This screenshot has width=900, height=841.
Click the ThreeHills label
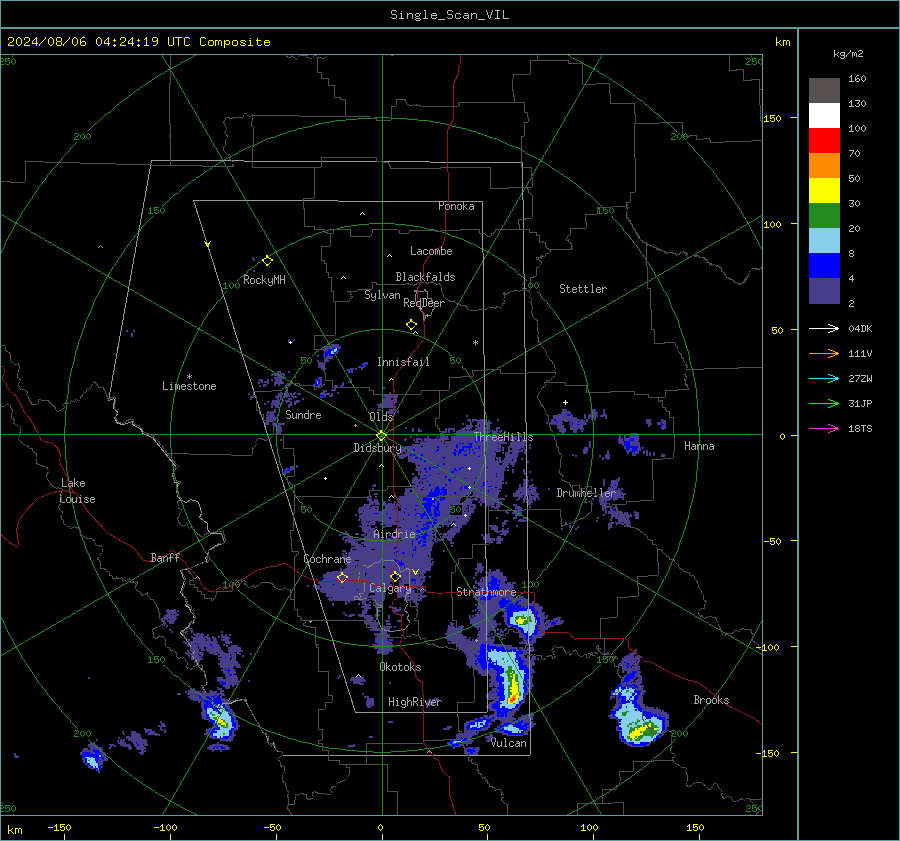pyautogui.click(x=503, y=437)
